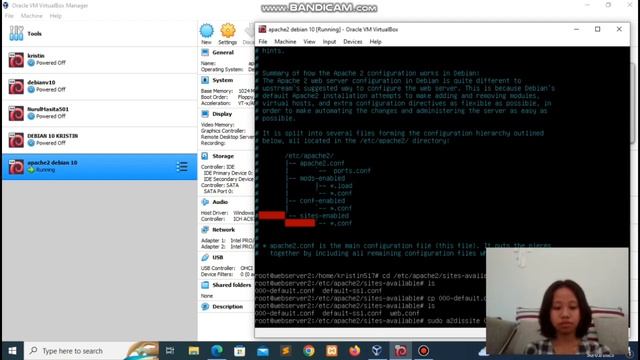Select the NurulHasita501 virtual machine
The width and height of the screenshot is (640, 360).
pos(99,113)
